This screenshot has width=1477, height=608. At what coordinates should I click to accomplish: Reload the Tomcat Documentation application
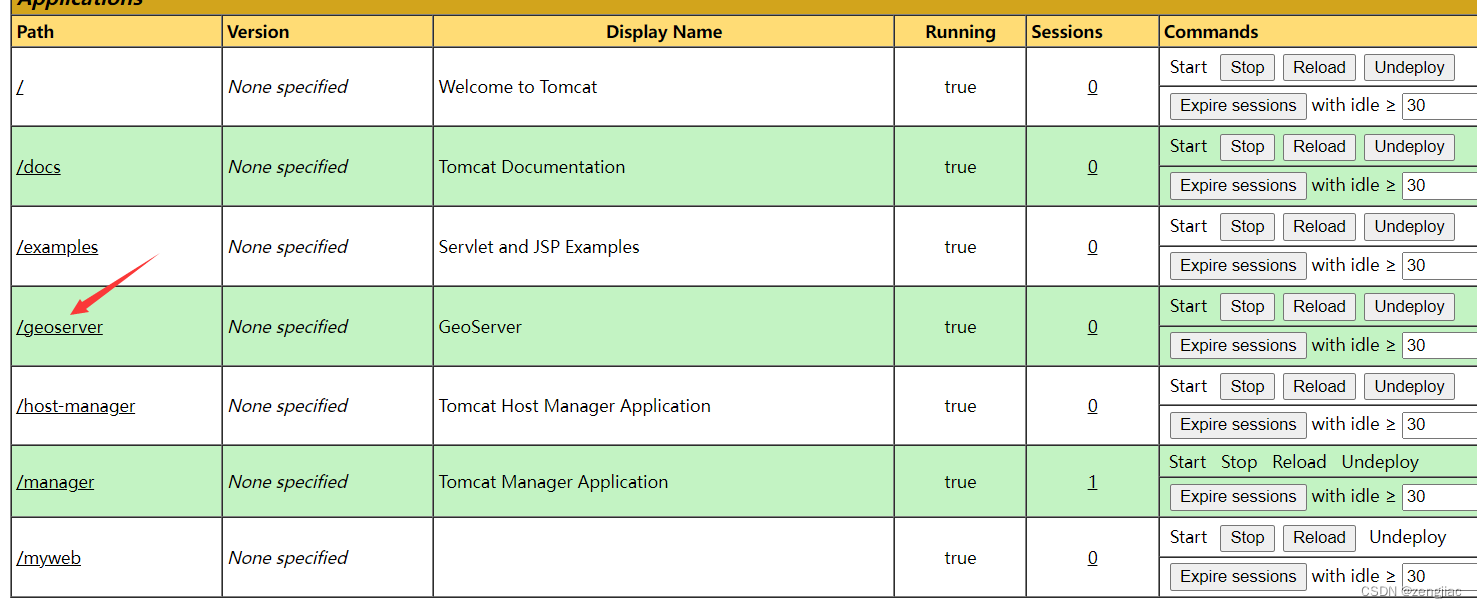pos(1319,146)
